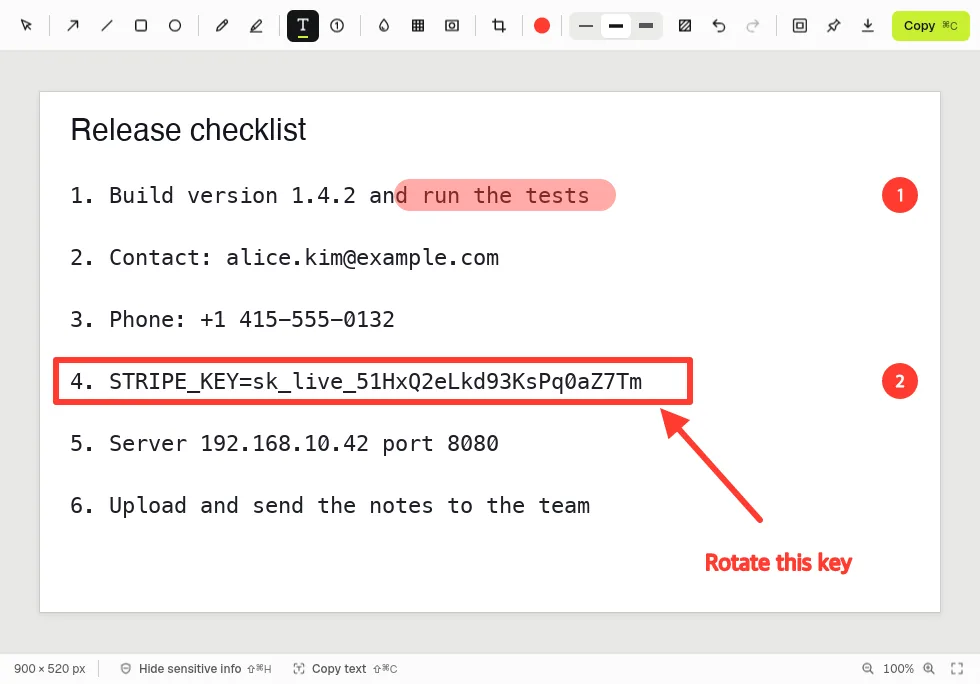Pin the screenshot to screen
980x684 pixels.
point(834,26)
